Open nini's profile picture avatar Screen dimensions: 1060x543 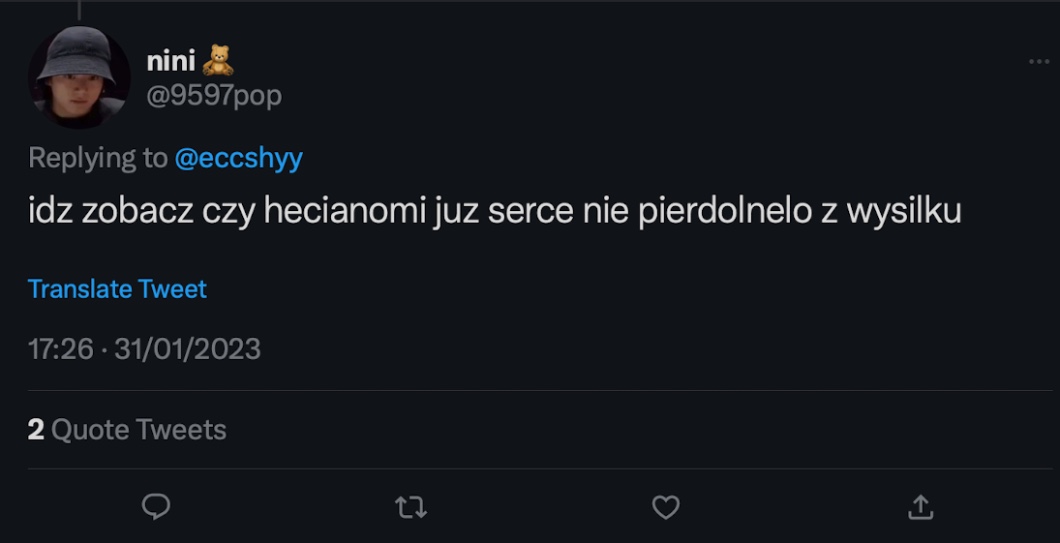[x=79, y=77]
